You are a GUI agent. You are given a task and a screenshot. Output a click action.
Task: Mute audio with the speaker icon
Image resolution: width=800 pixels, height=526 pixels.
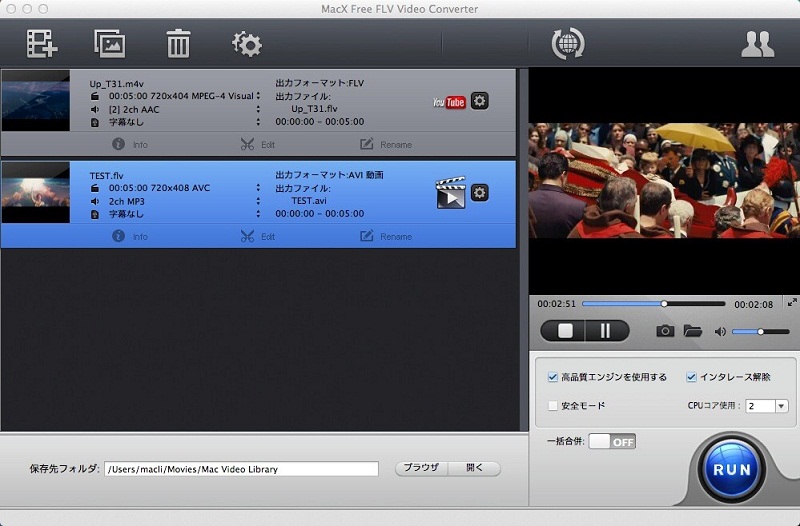[x=720, y=332]
